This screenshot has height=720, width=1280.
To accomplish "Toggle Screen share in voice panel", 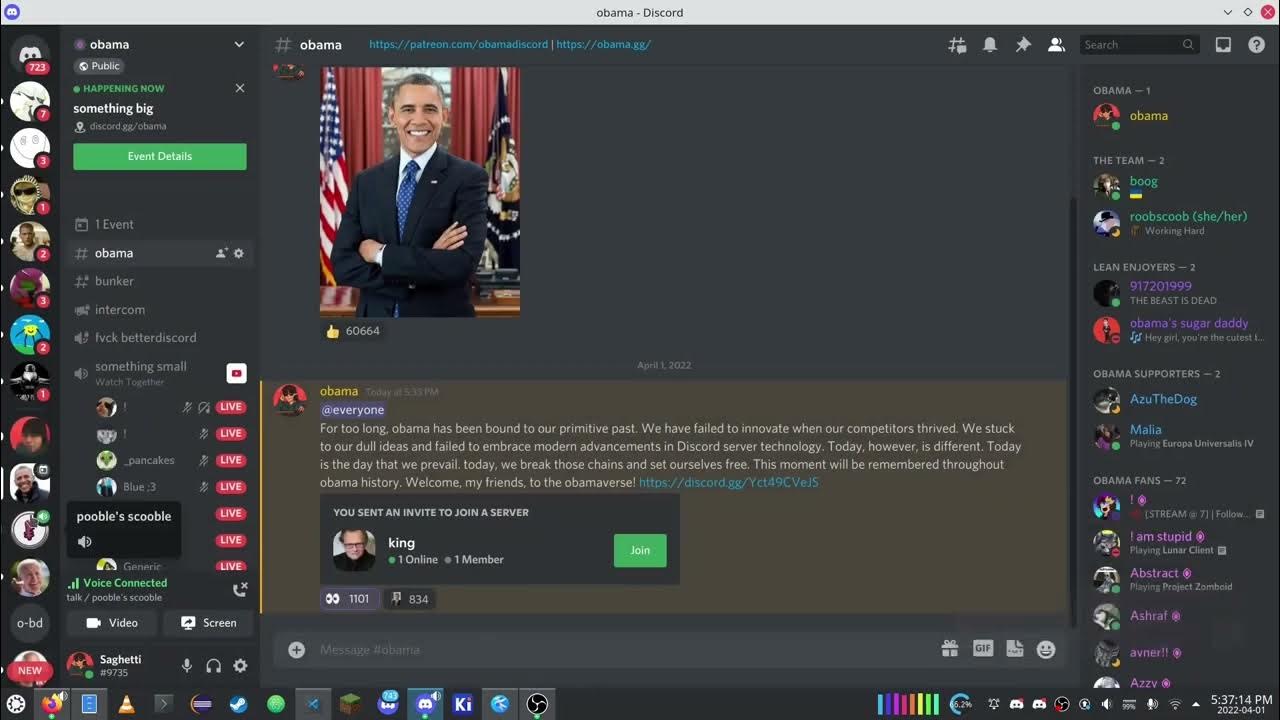I will (x=208, y=623).
